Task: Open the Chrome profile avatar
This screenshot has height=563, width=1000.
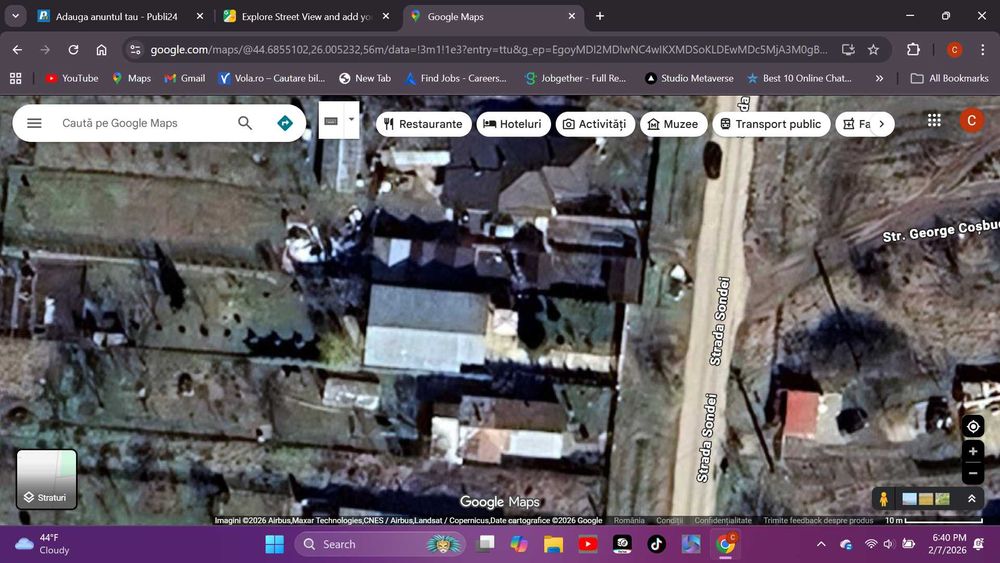Action: [954, 50]
